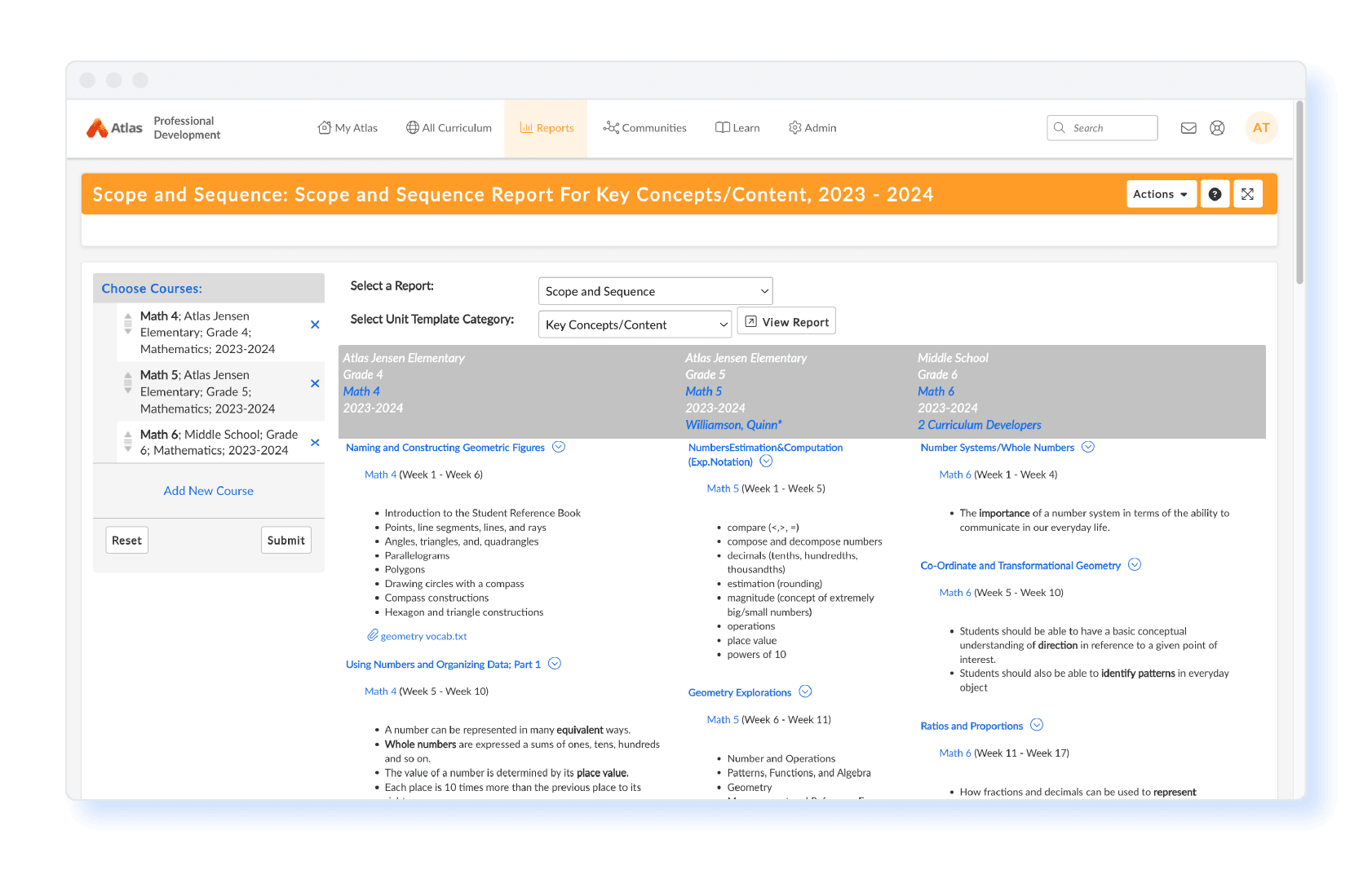Open Math 4 link in header
Viewport: 1372px width, 888px height.
point(361,391)
